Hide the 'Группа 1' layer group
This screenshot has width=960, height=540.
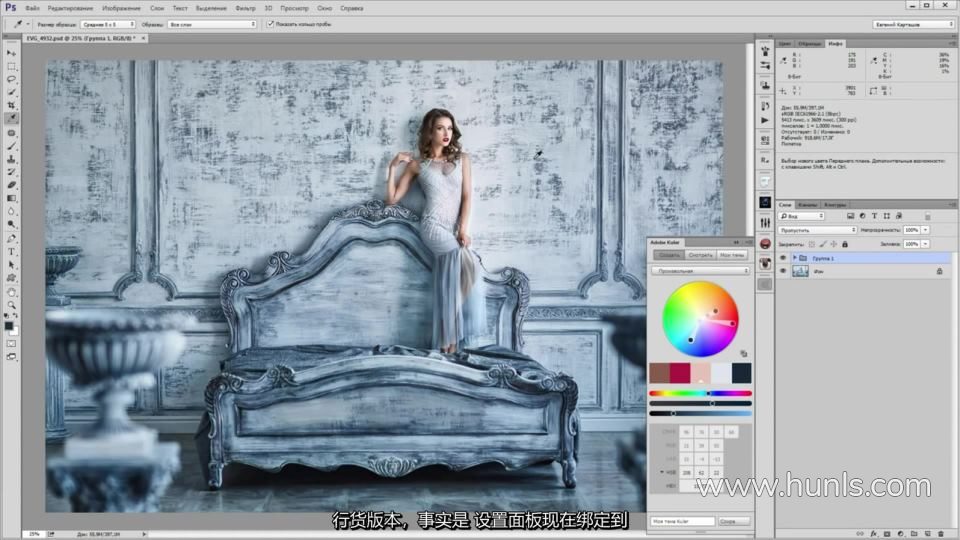[x=783, y=257]
